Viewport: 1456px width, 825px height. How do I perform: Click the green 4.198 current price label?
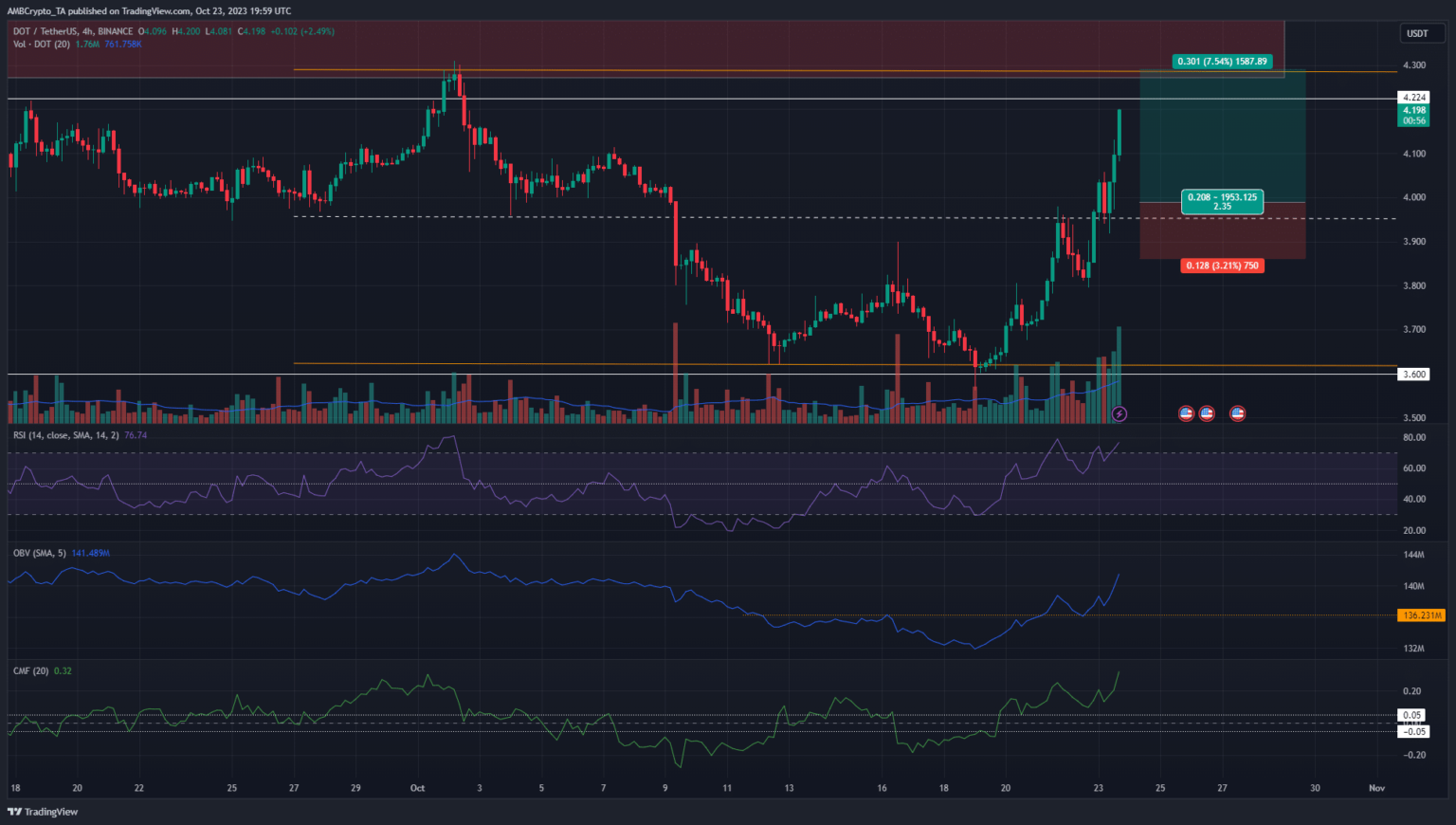click(x=1414, y=115)
